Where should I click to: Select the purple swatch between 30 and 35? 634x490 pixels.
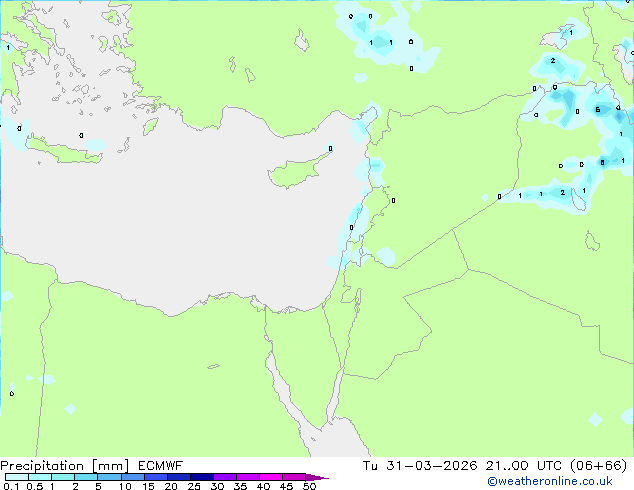[x=225, y=477]
